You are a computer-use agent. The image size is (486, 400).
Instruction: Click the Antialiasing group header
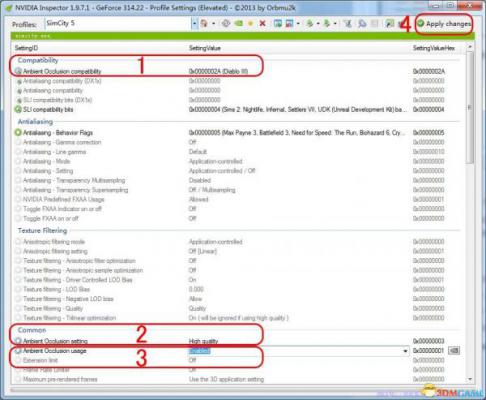[x=35, y=122]
